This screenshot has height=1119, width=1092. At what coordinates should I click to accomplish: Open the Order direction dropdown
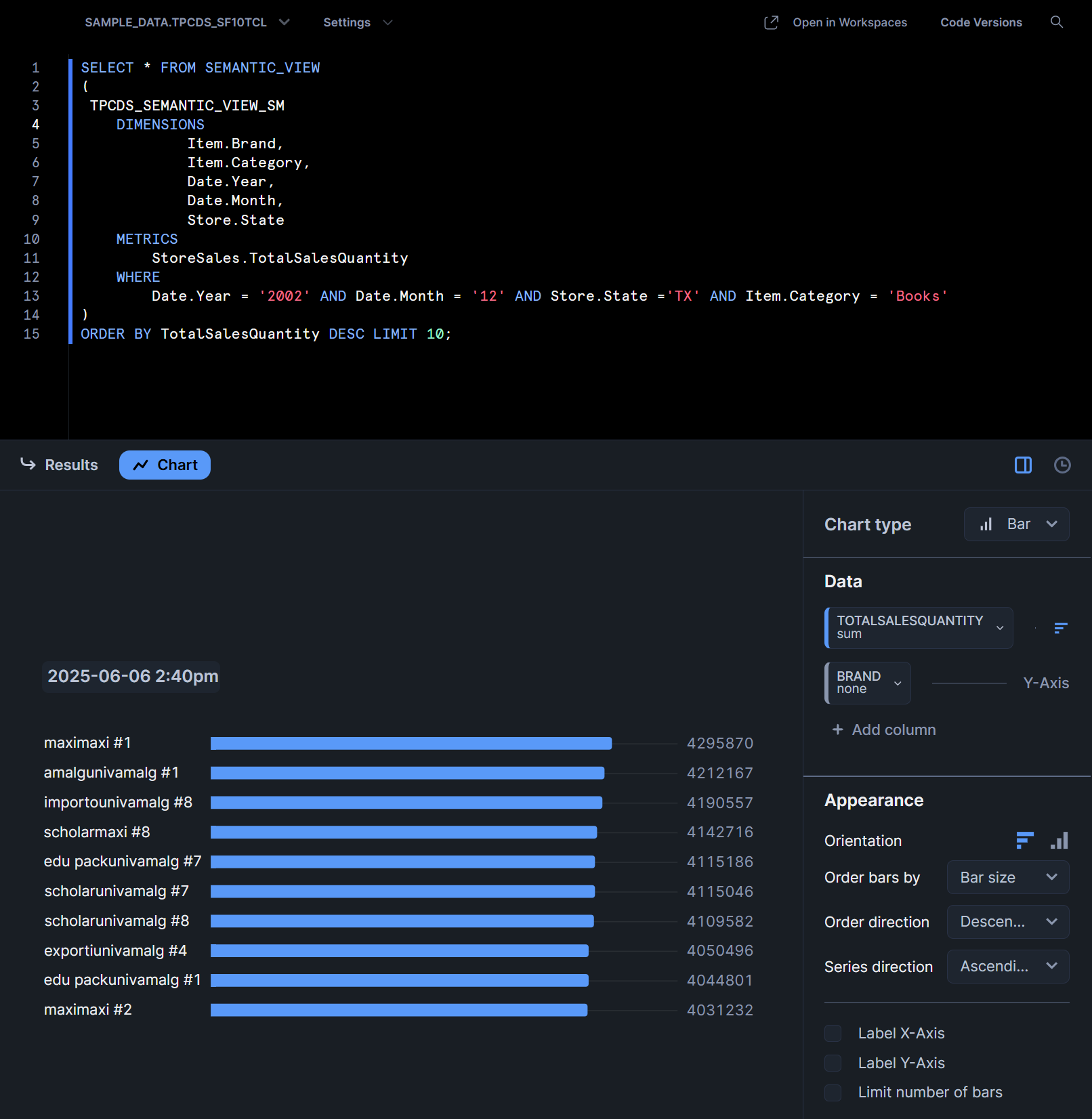1008,922
